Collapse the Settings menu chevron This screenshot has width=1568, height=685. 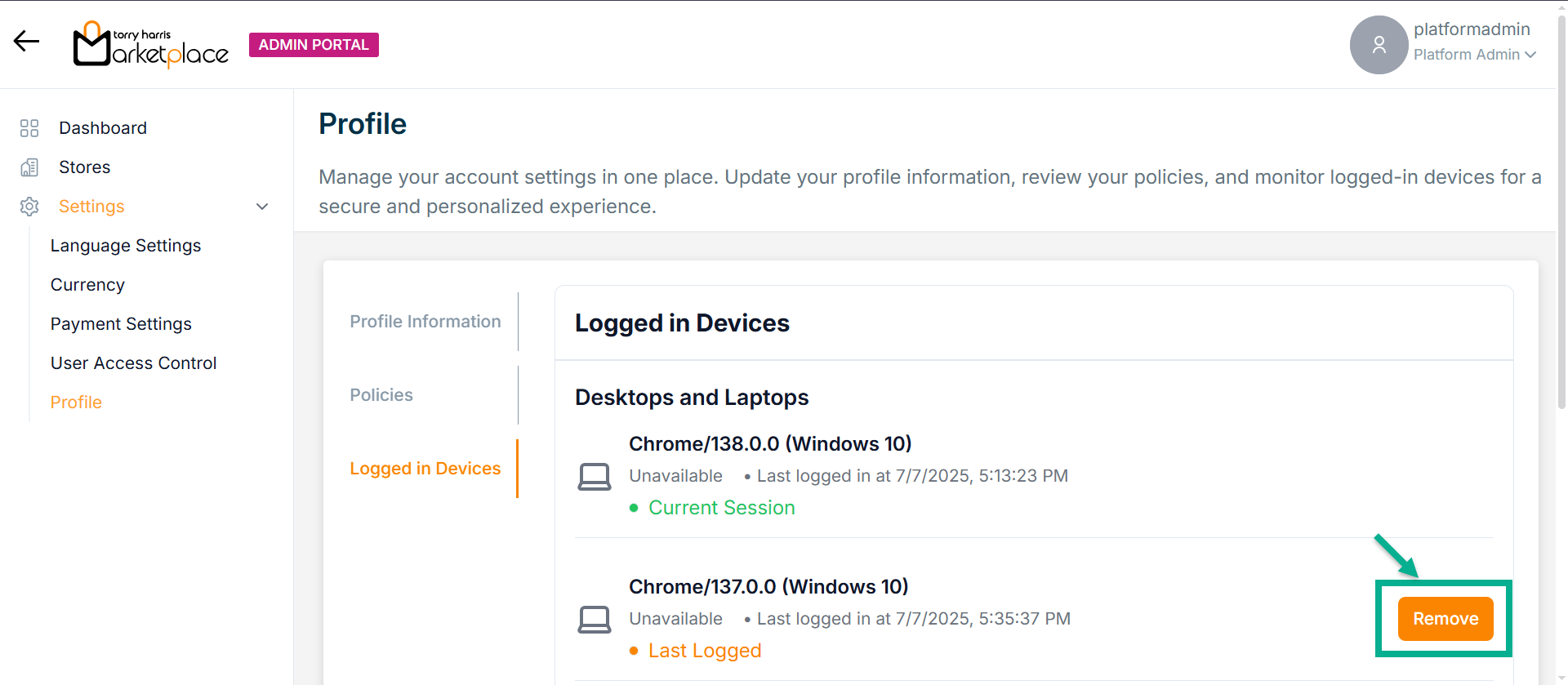pos(262,207)
